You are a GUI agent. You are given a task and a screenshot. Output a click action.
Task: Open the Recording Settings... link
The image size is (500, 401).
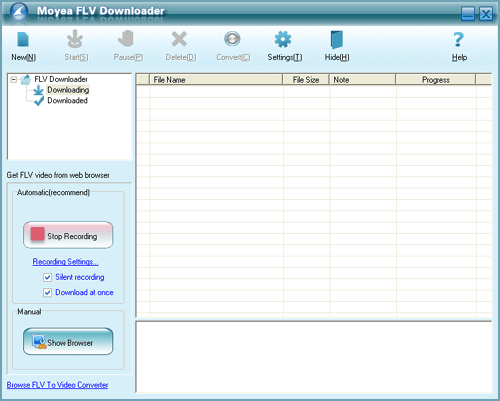coord(65,262)
